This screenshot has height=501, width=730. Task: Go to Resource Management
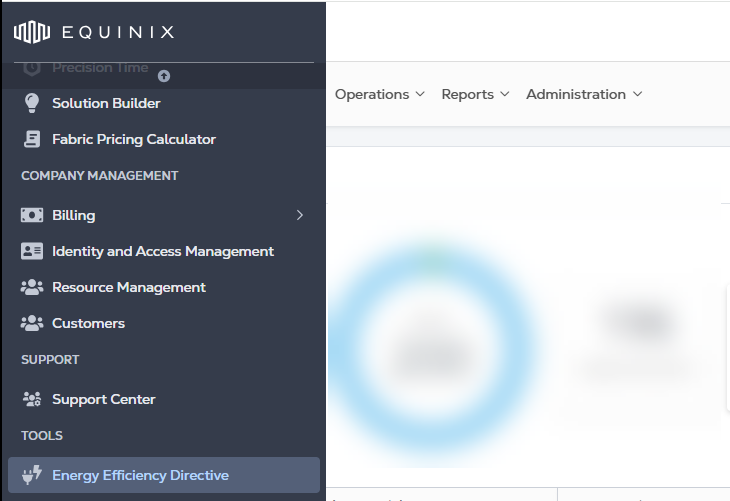tap(129, 287)
